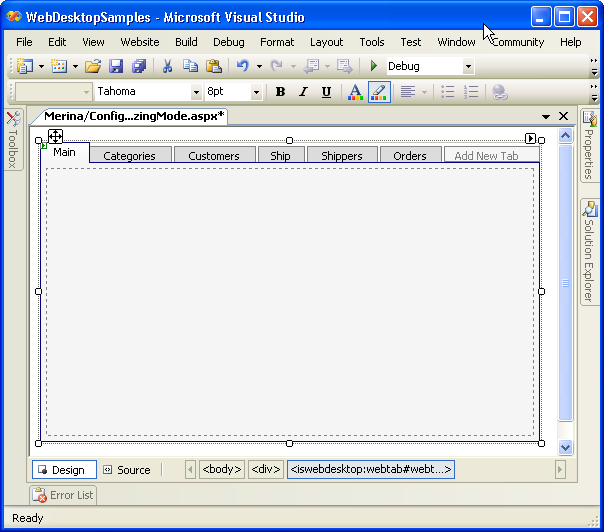This screenshot has height=532, width=604.
Task: Click the Paste clipboard icon
Action: [x=213, y=66]
